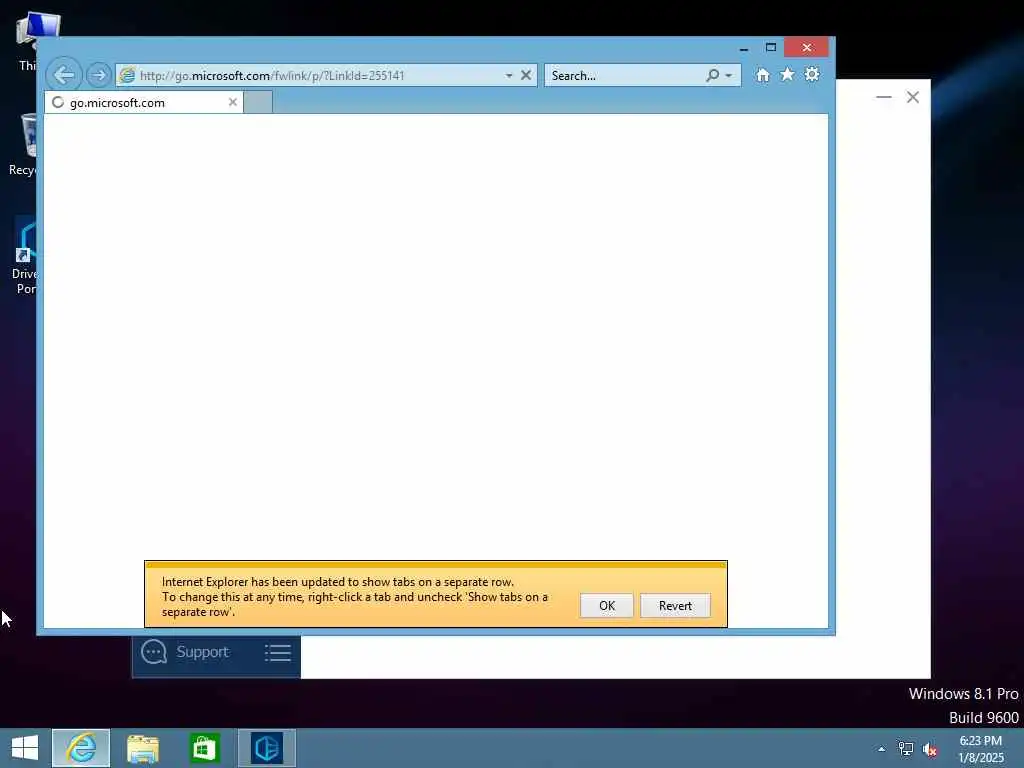Minimize the Internet Explorer window

pyautogui.click(x=744, y=48)
